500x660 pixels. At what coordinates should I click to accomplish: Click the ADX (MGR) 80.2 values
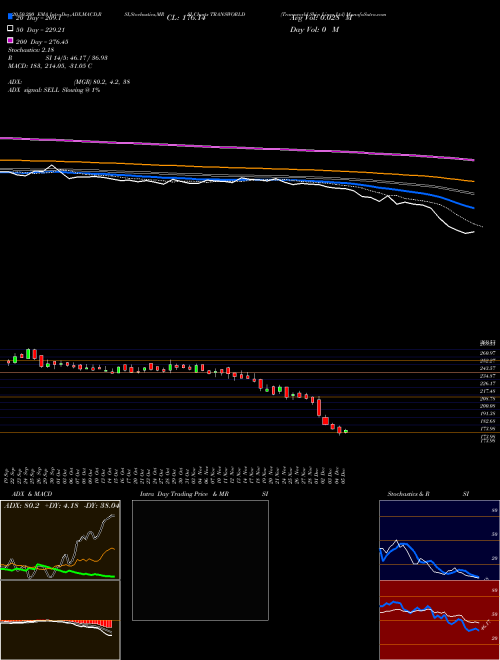tap(102, 82)
